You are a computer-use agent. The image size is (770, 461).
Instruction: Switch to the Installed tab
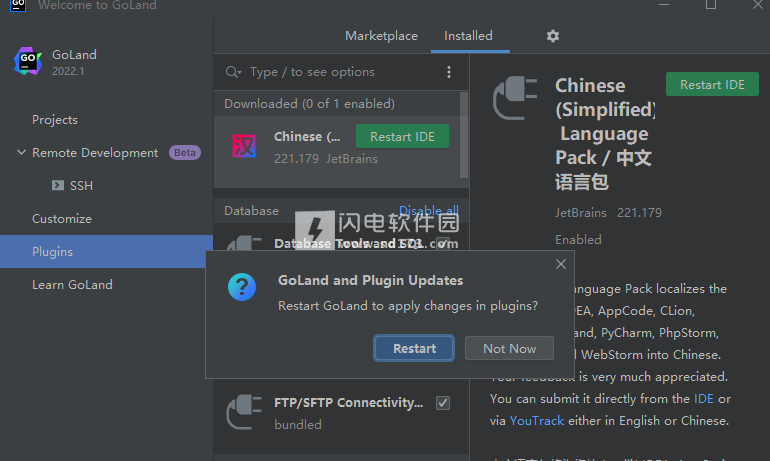pyautogui.click(x=468, y=36)
